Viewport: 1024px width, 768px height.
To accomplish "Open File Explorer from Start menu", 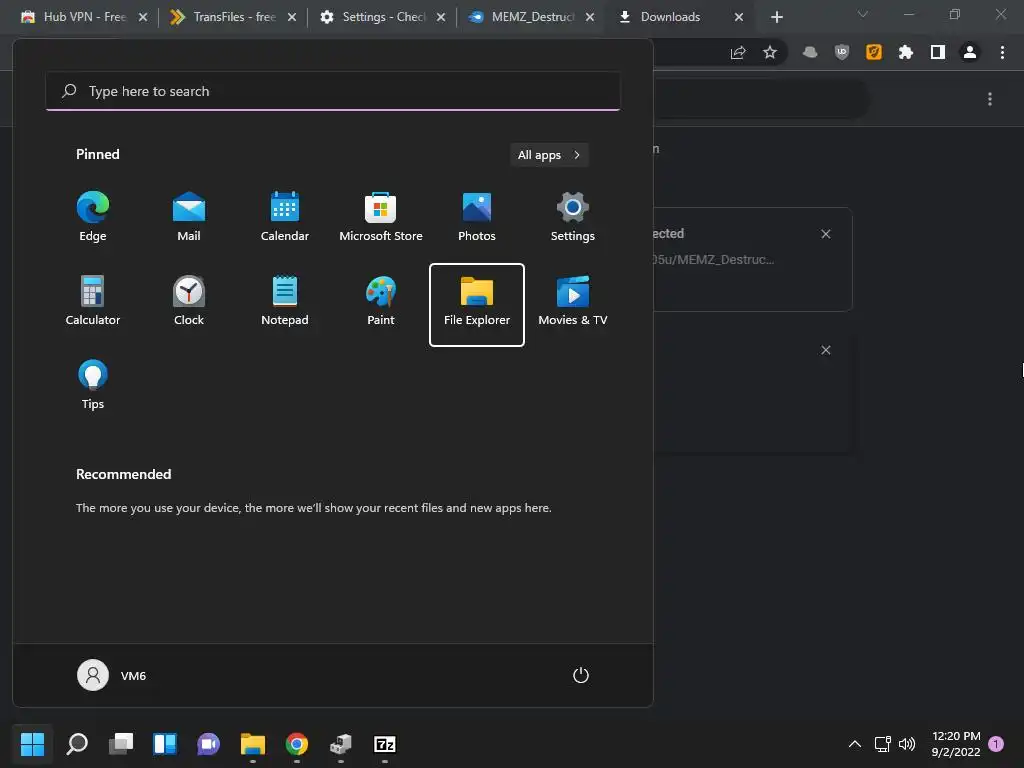I will tap(477, 304).
